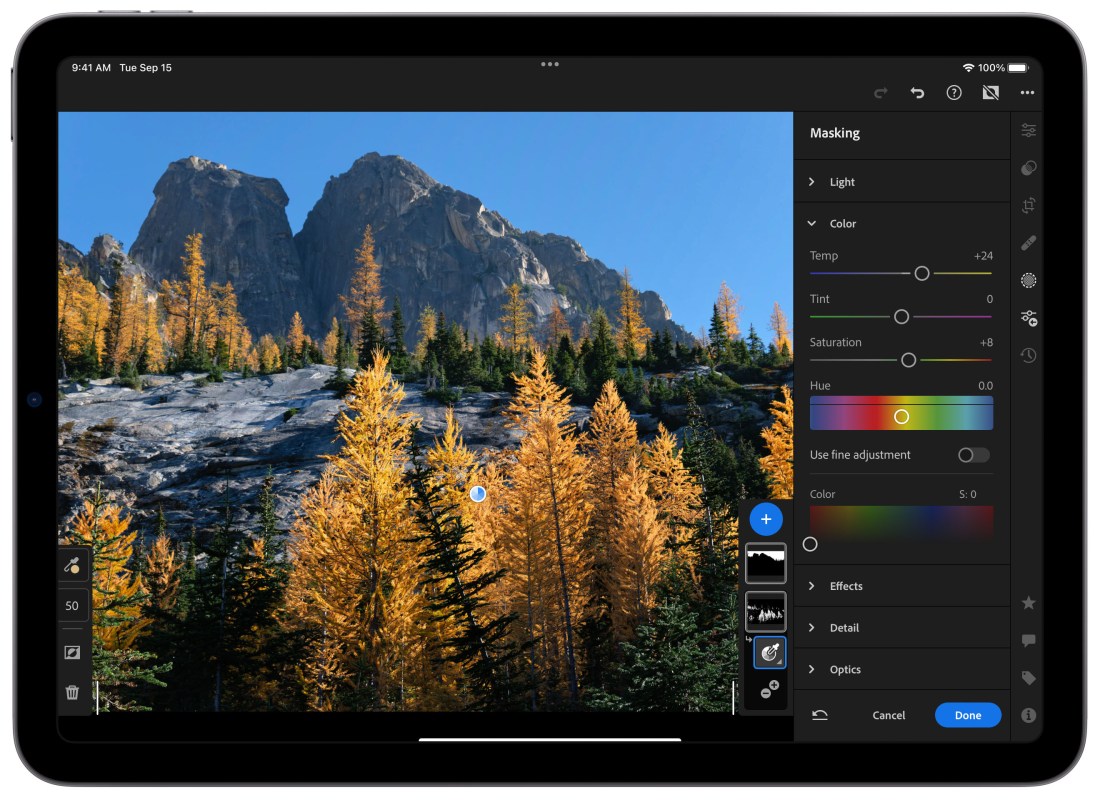Screen dimensions: 1100x800
Task: Expand the Effects section
Action: tap(845, 586)
